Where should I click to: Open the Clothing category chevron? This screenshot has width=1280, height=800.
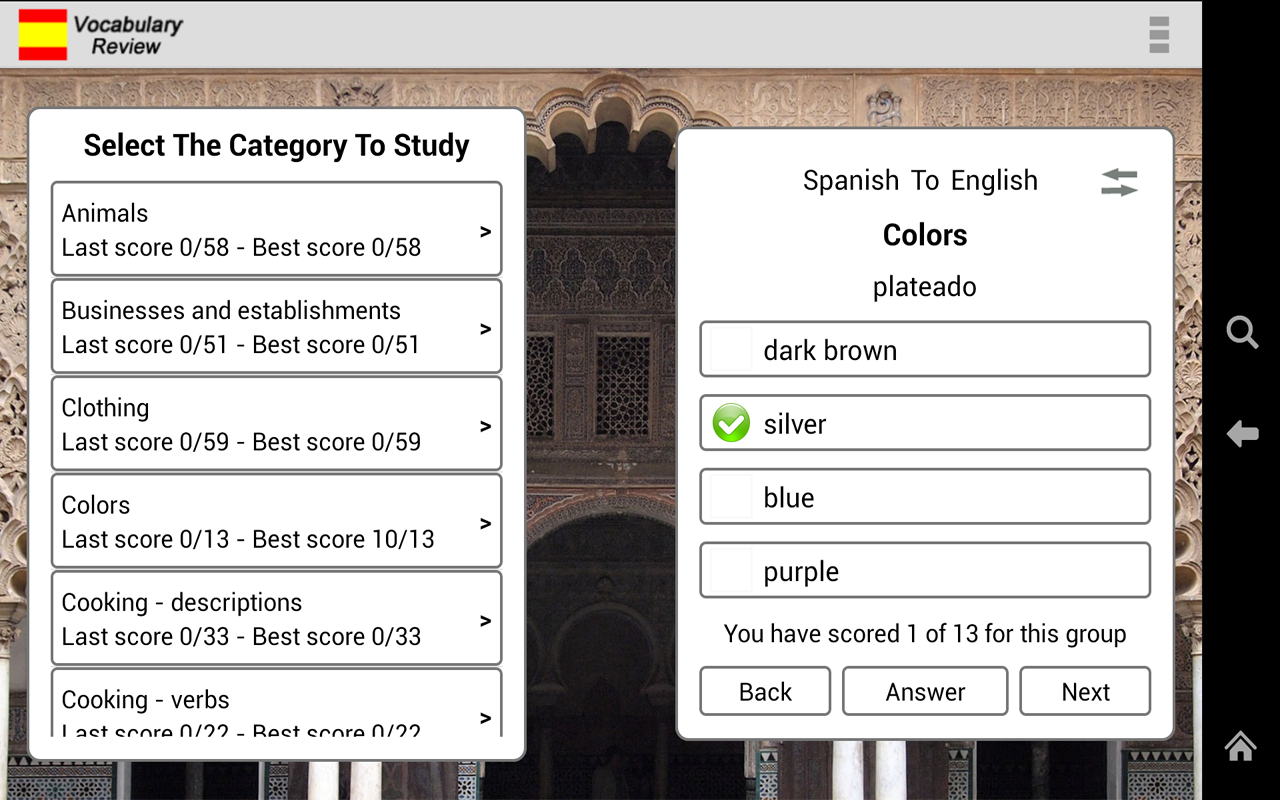485,423
